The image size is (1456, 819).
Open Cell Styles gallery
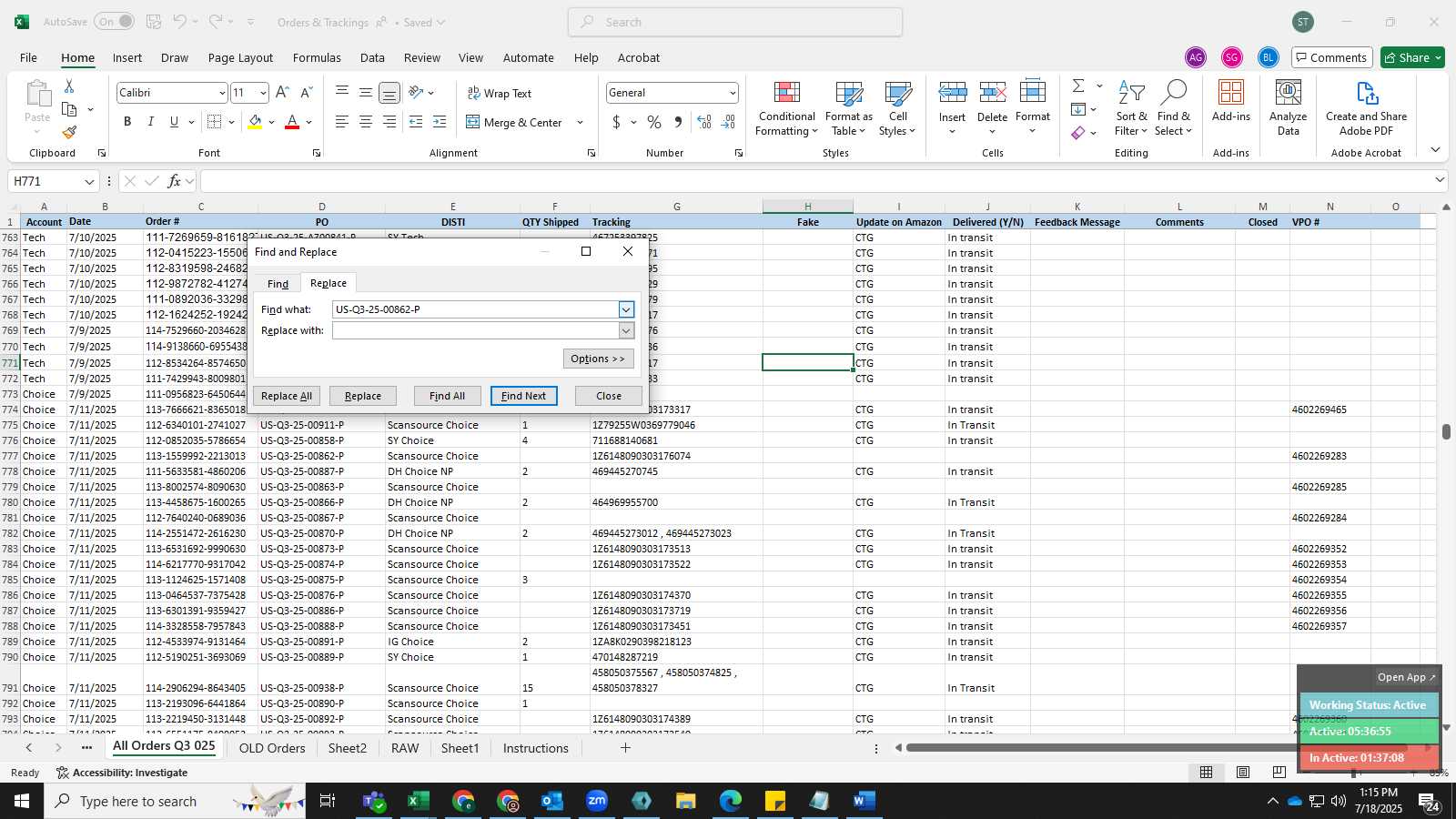tap(898, 109)
